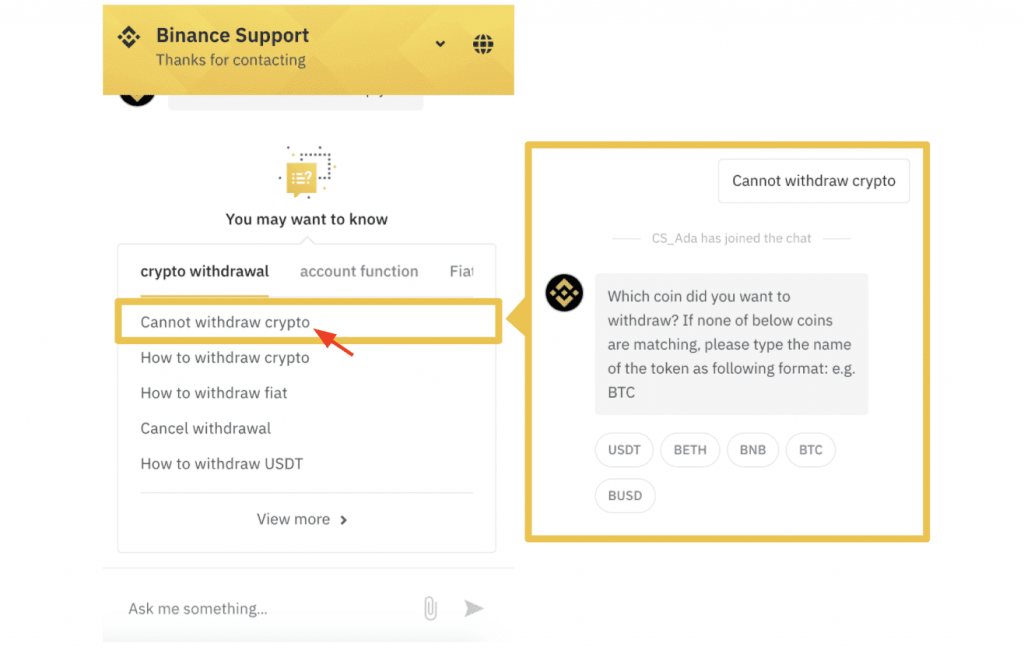1024x651 pixels.
Task: Open How to withdraw fiat topic
Action: [214, 393]
